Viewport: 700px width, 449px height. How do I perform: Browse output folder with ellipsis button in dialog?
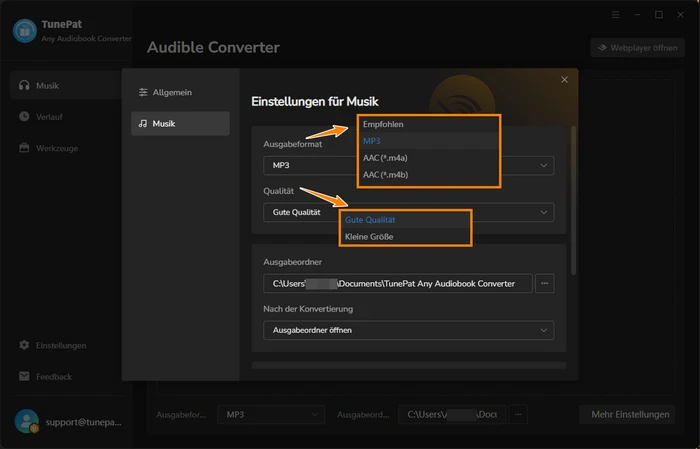pyautogui.click(x=545, y=283)
